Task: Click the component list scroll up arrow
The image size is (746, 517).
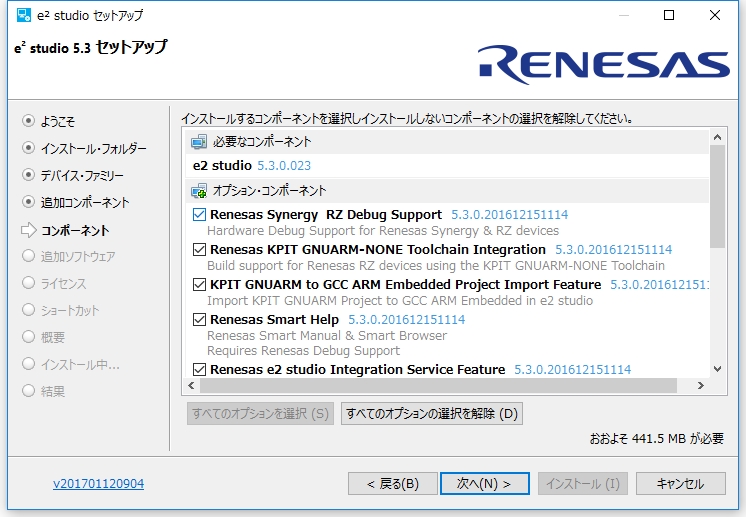Action: tap(718, 137)
